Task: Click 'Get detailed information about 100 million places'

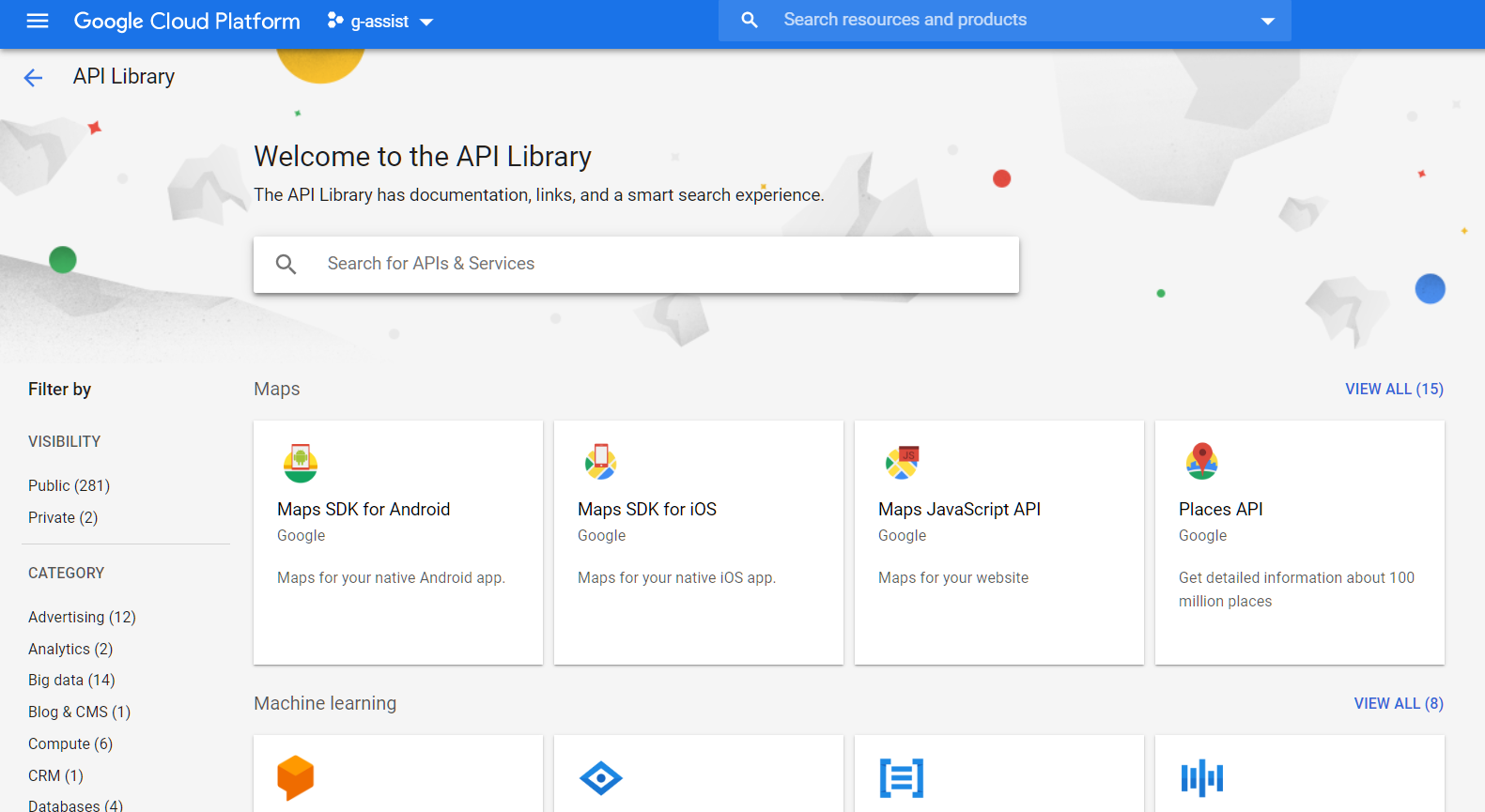Action: 1296,590
